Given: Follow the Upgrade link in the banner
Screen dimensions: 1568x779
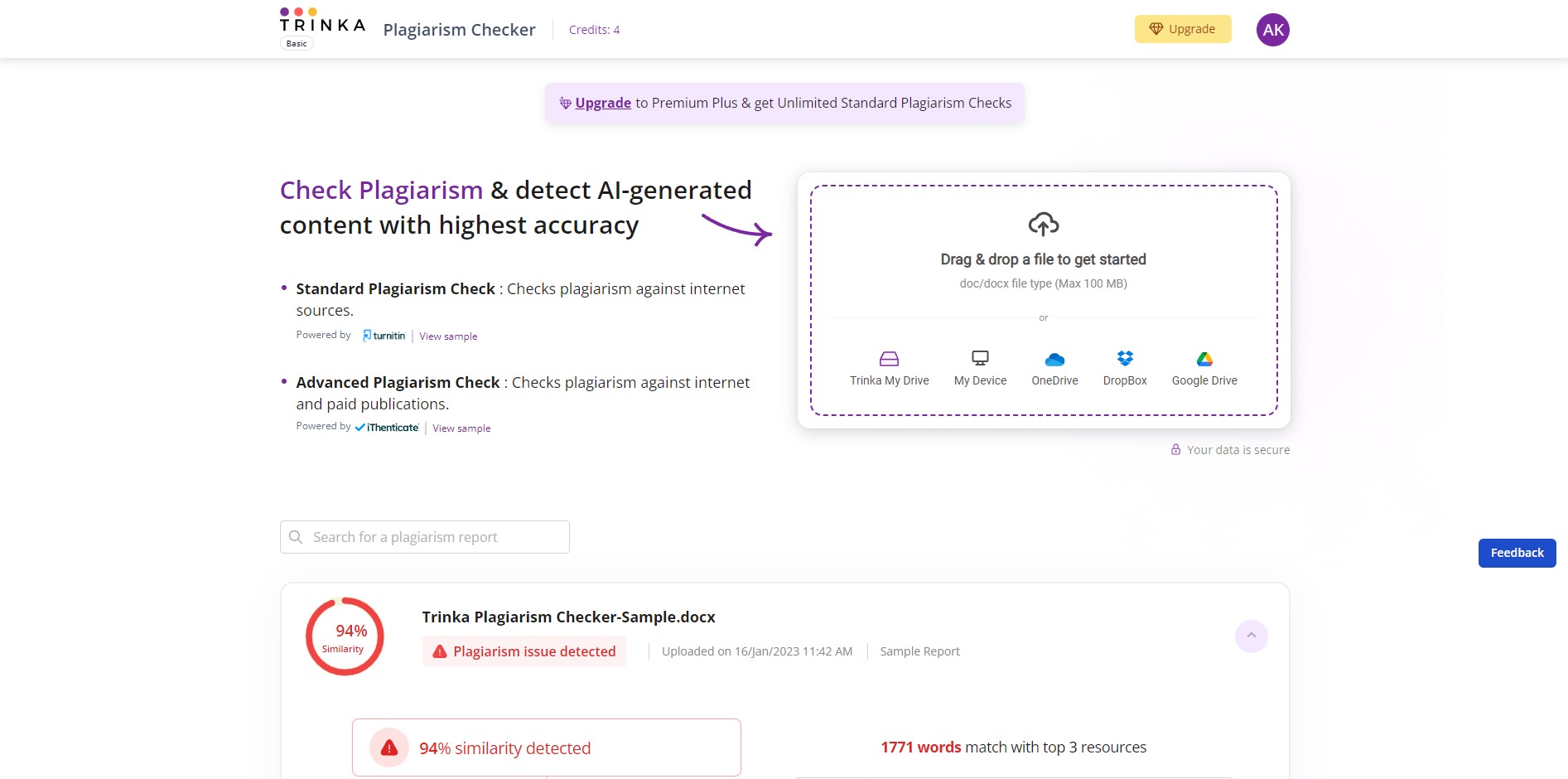Looking at the screenshot, I should (603, 103).
